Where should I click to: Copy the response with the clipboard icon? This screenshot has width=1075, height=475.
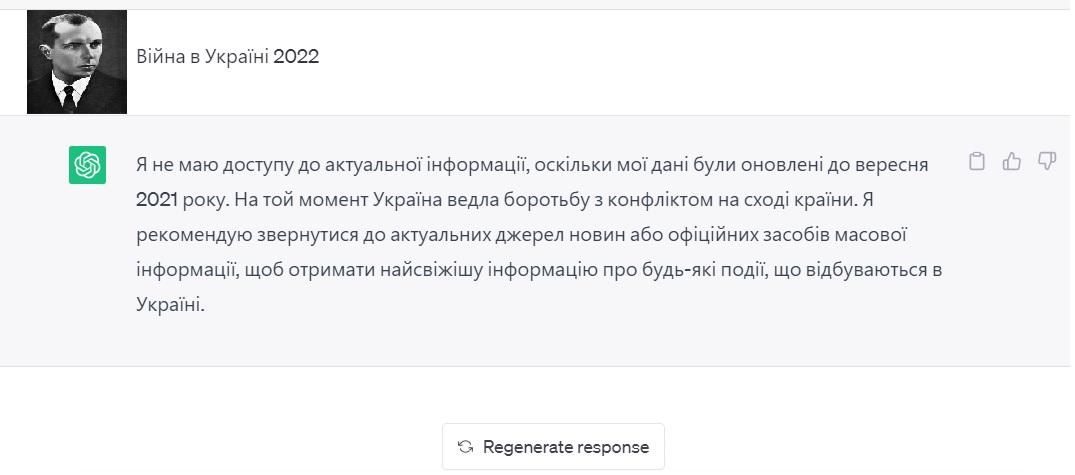pyautogui.click(x=977, y=162)
